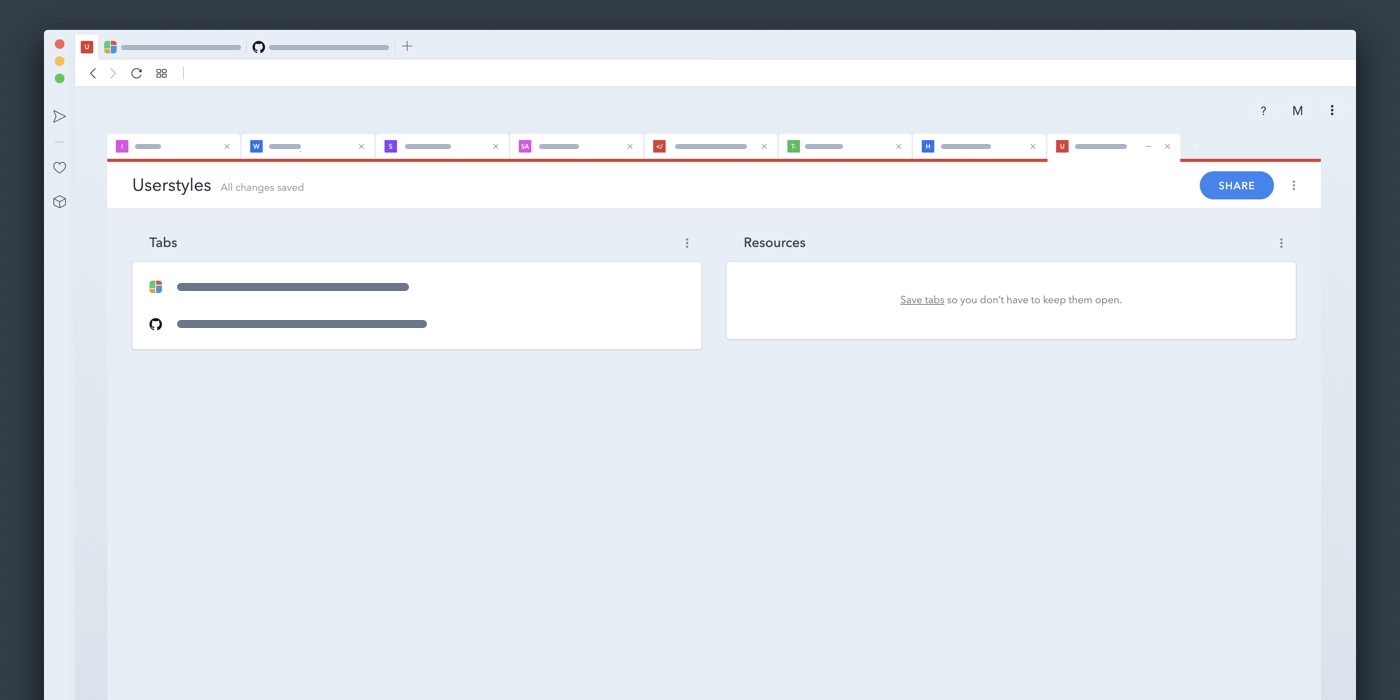Image resolution: width=1400 pixels, height=700 pixels.
Task: Open the Tabs section options menu
Action: (x=687, y=243)
